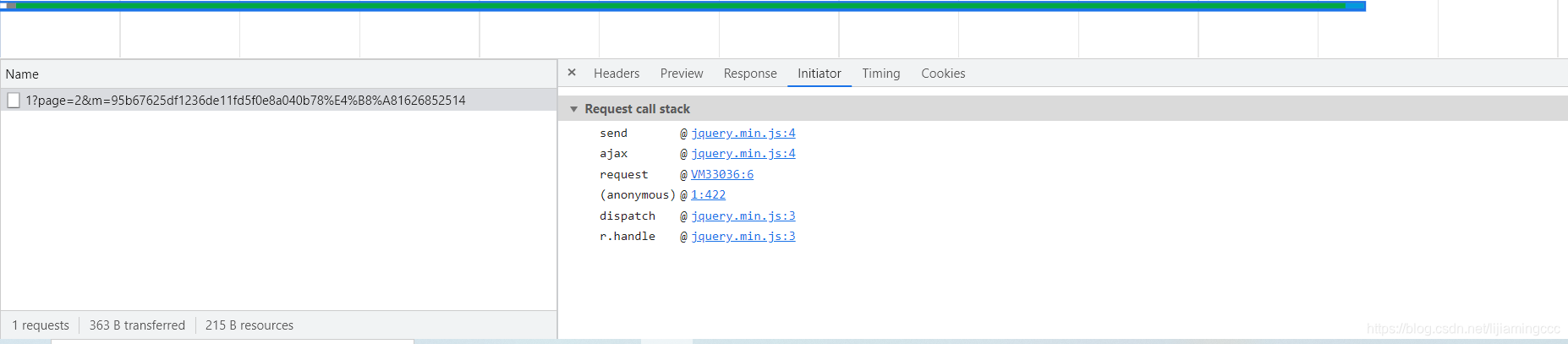Click the document icon of the request row
The image size is (1568, 344).
[14, 101]
